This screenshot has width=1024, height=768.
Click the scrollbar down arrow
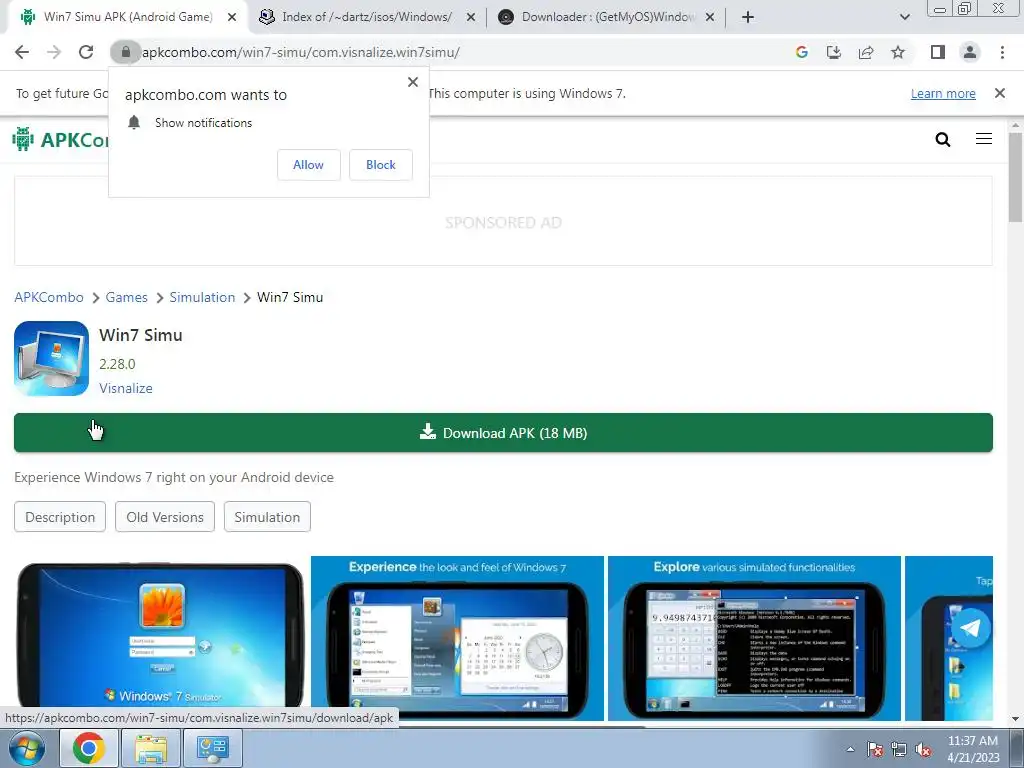1016,719
